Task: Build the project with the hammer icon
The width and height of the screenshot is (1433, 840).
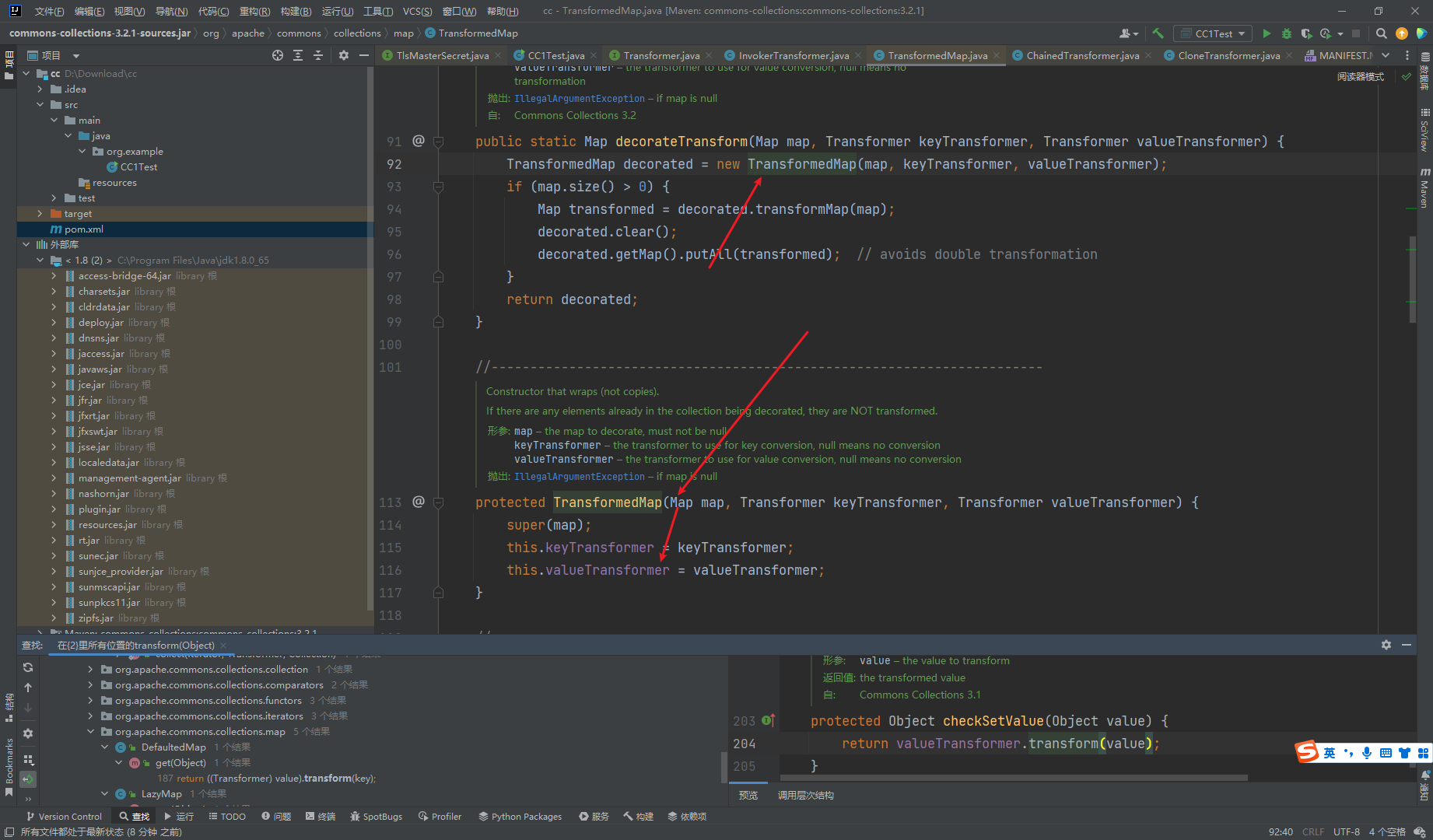Action: (1158, 33)
